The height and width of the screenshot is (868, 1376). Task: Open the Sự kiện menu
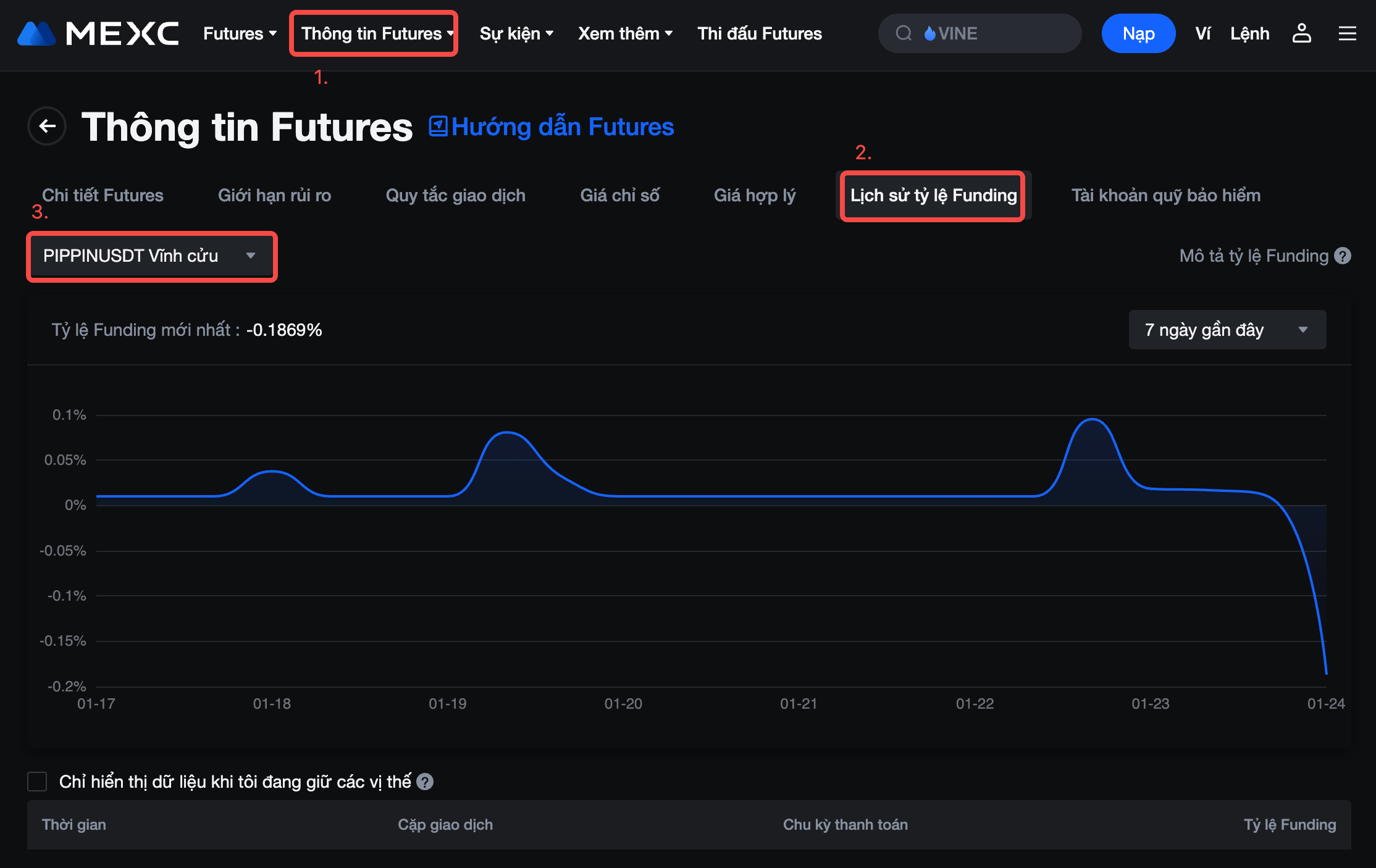(516, 33)
